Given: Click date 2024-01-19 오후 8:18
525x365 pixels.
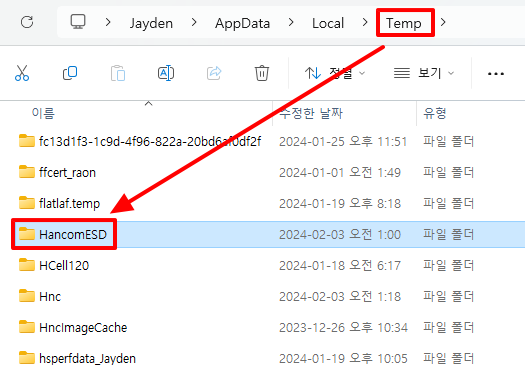Looking at the screenshot, I should (x=340, y=204).
